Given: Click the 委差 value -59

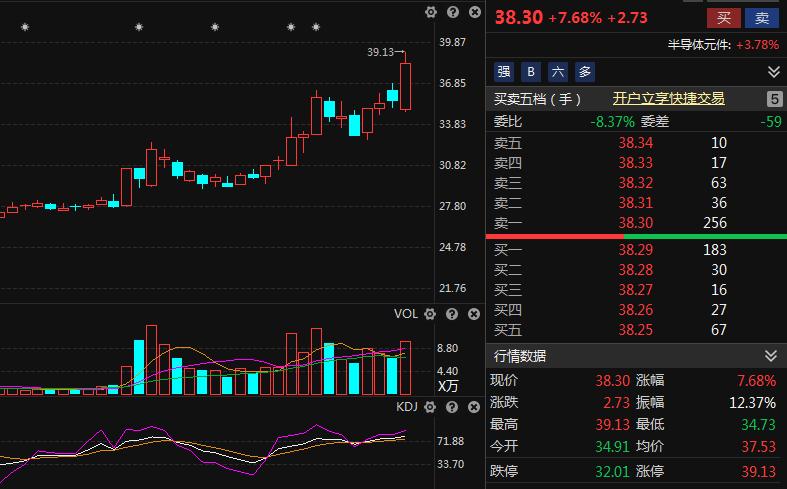Looking at the screenshot, I should click(x=771, y=121).
